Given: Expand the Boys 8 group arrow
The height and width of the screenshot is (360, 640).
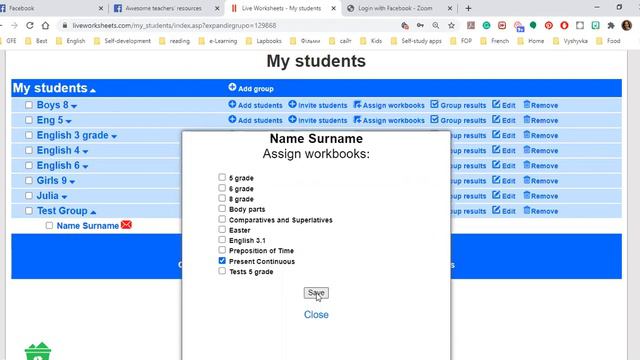Looking at the screenshot, I should [x=74, y=106].
